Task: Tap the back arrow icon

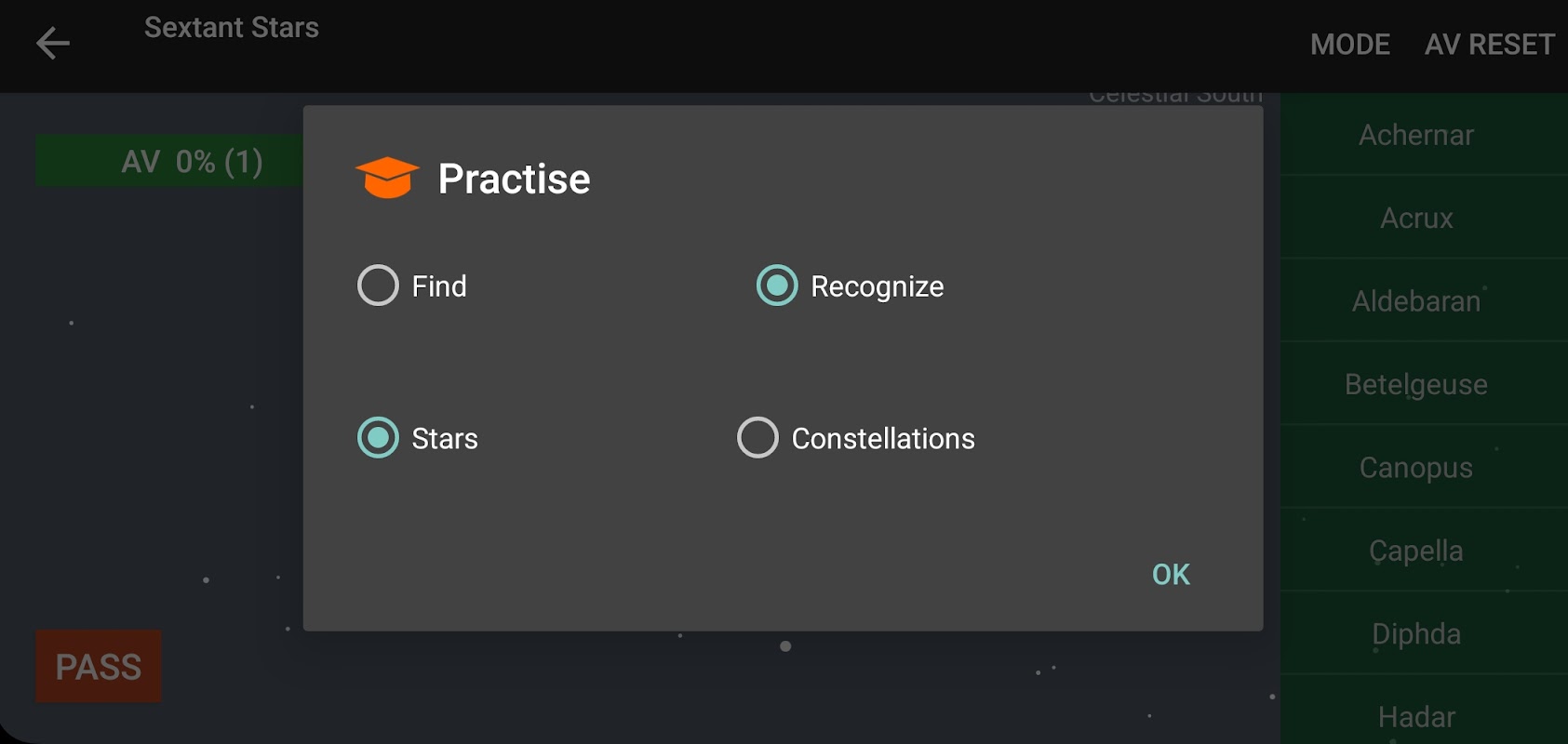Action: click(x=53, y=44)
